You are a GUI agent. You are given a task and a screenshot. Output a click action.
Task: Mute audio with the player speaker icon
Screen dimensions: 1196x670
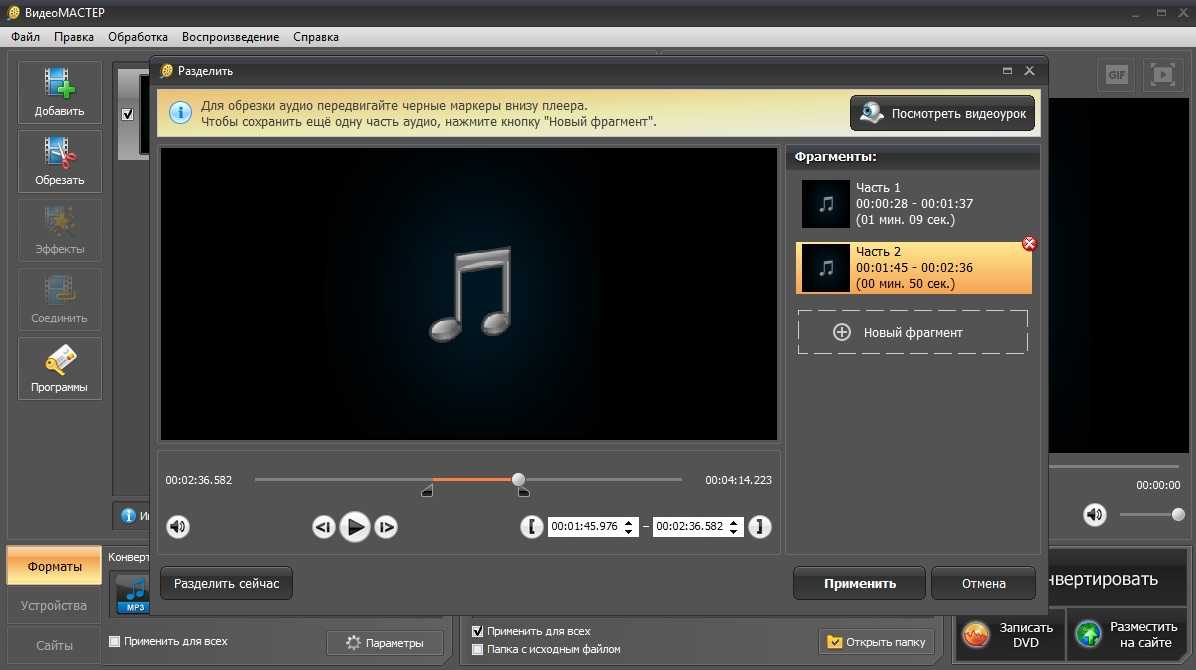tap(178, 526)
